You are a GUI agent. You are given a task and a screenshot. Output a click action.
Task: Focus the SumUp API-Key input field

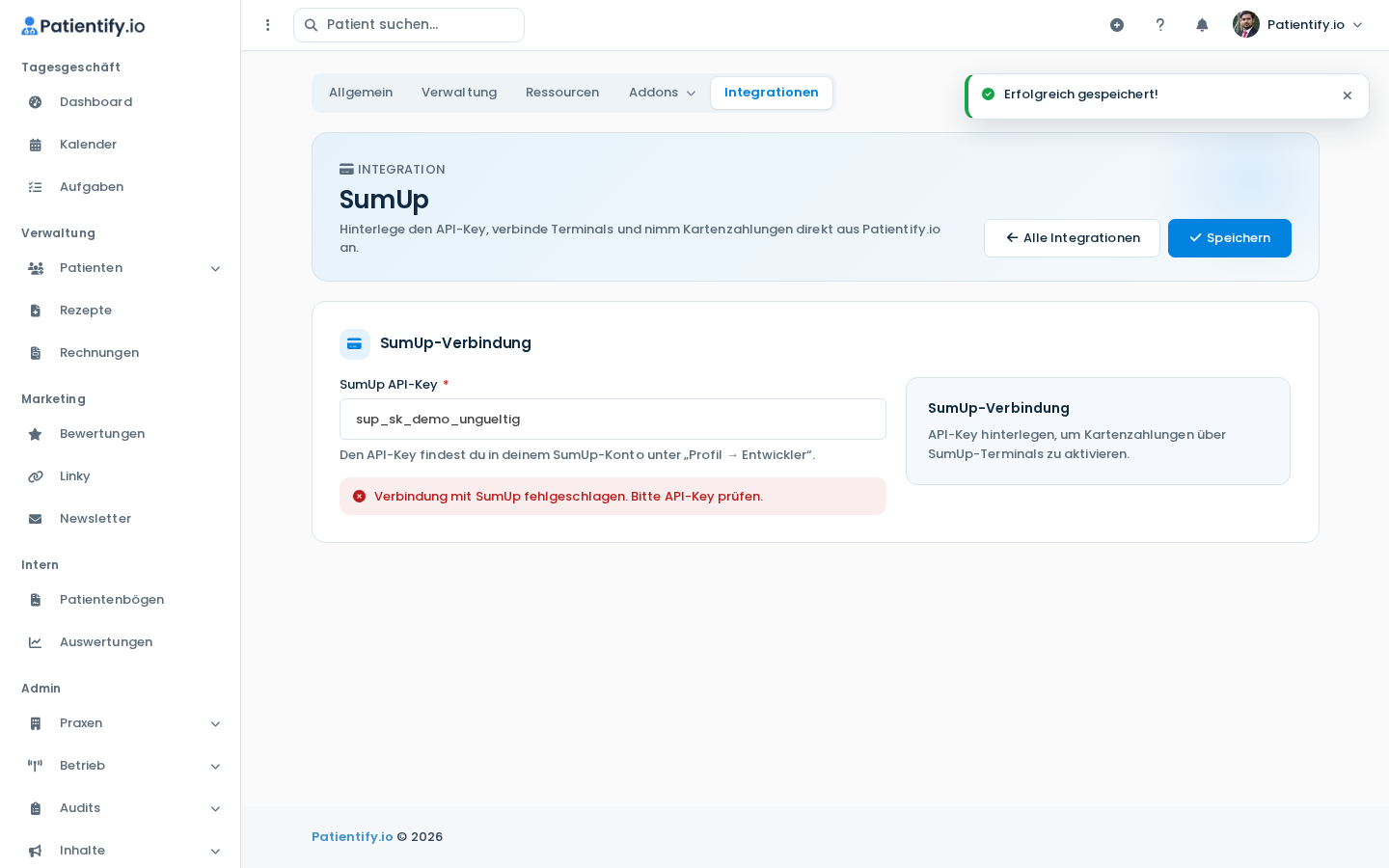point(613,420)
